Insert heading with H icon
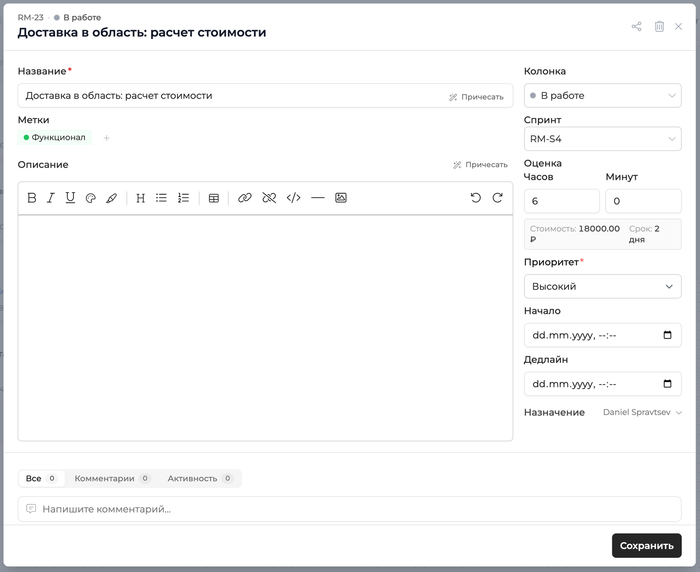 coord(141,198)
